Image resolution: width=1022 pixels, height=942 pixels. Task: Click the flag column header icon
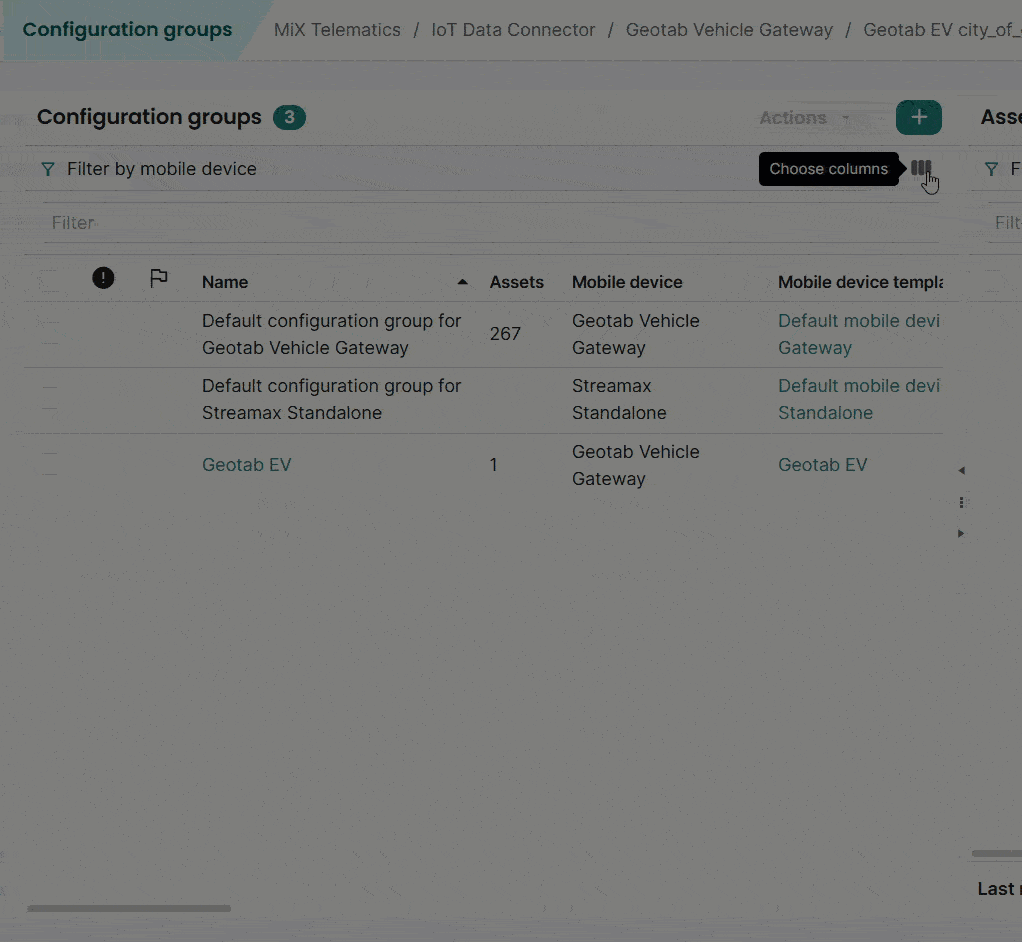[x=158, y=279]
